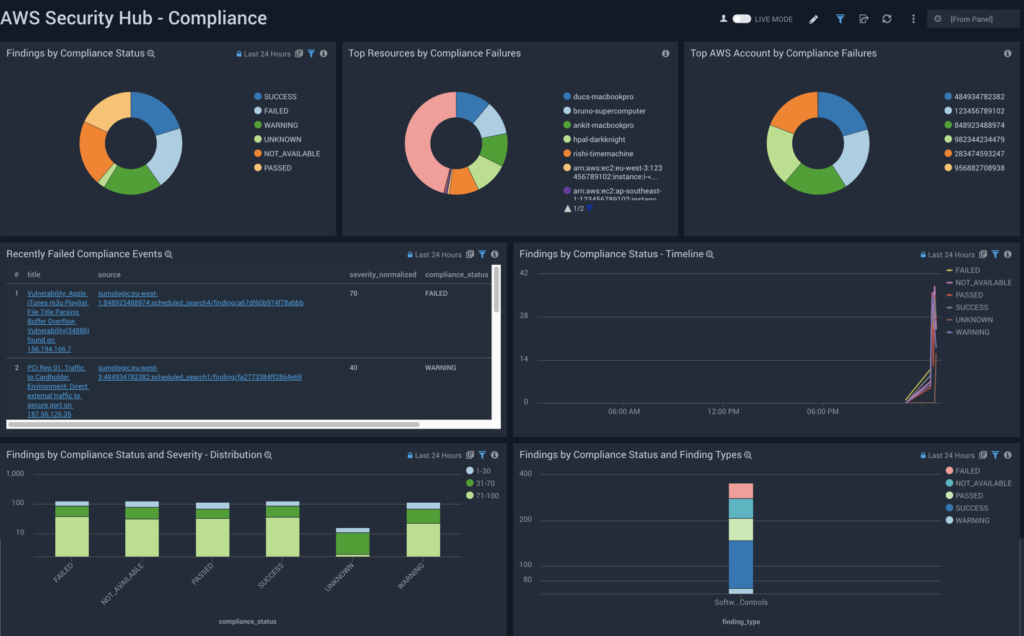Open sumologic eu-west-3 scheduled_search1 finding link

[x=200, y=373]
